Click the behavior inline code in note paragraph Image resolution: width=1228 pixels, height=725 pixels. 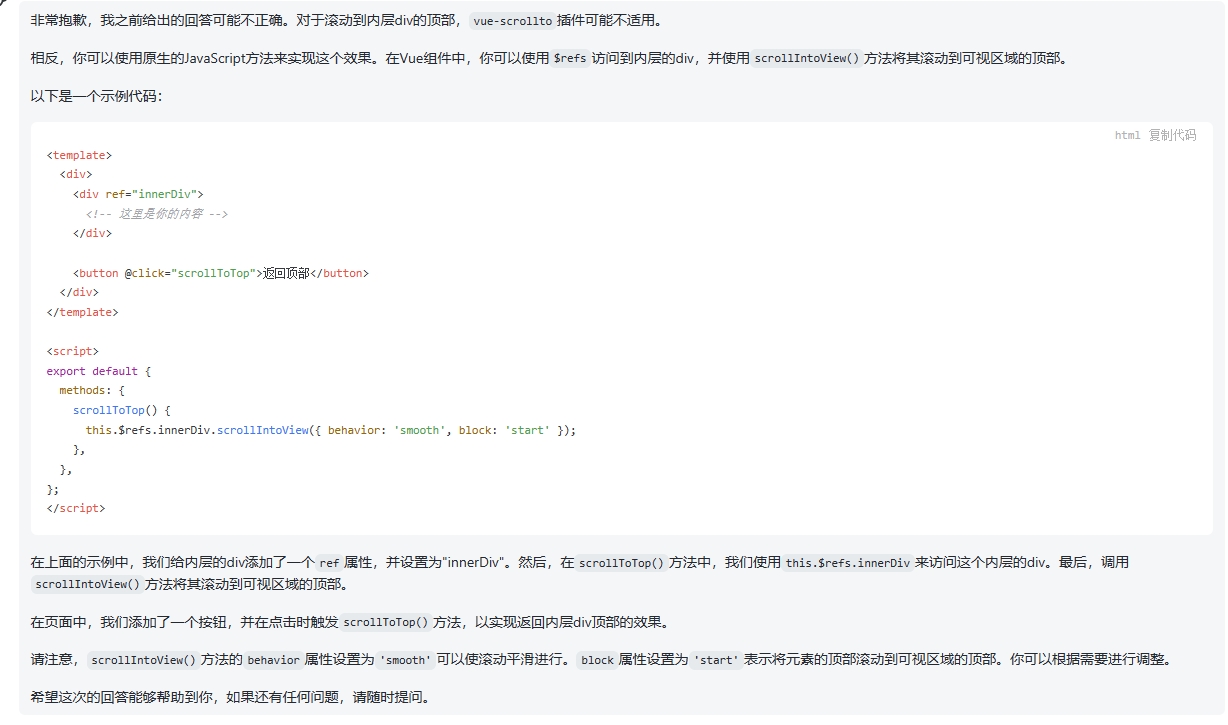coord(273,660)
